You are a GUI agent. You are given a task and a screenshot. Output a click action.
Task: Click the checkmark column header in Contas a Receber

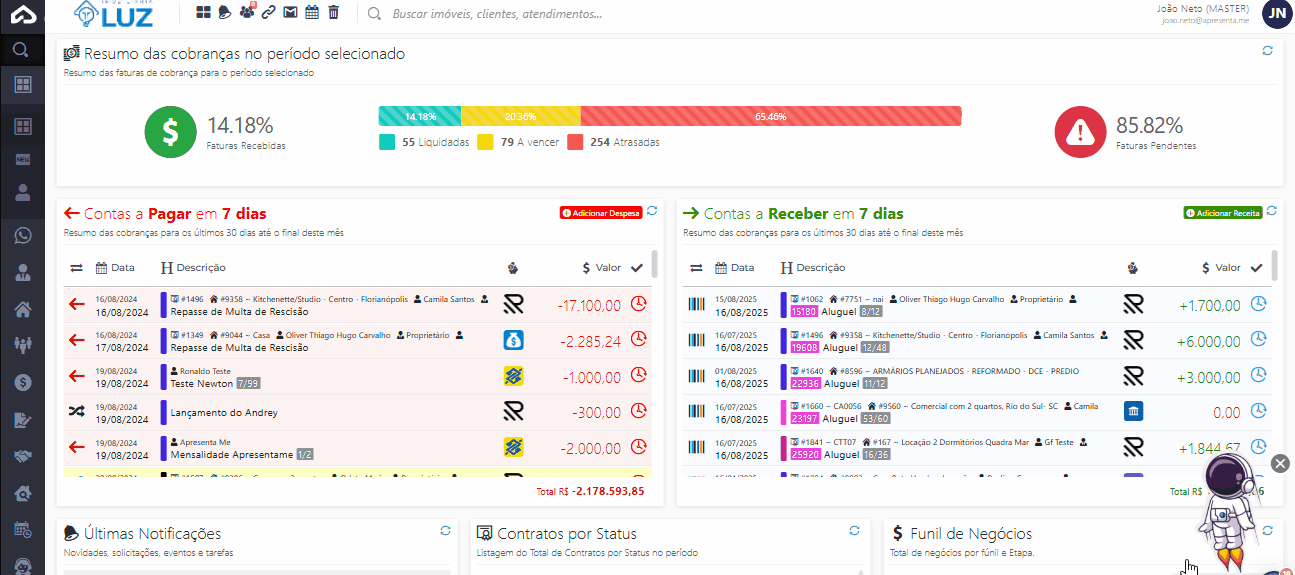[1257, 267]
